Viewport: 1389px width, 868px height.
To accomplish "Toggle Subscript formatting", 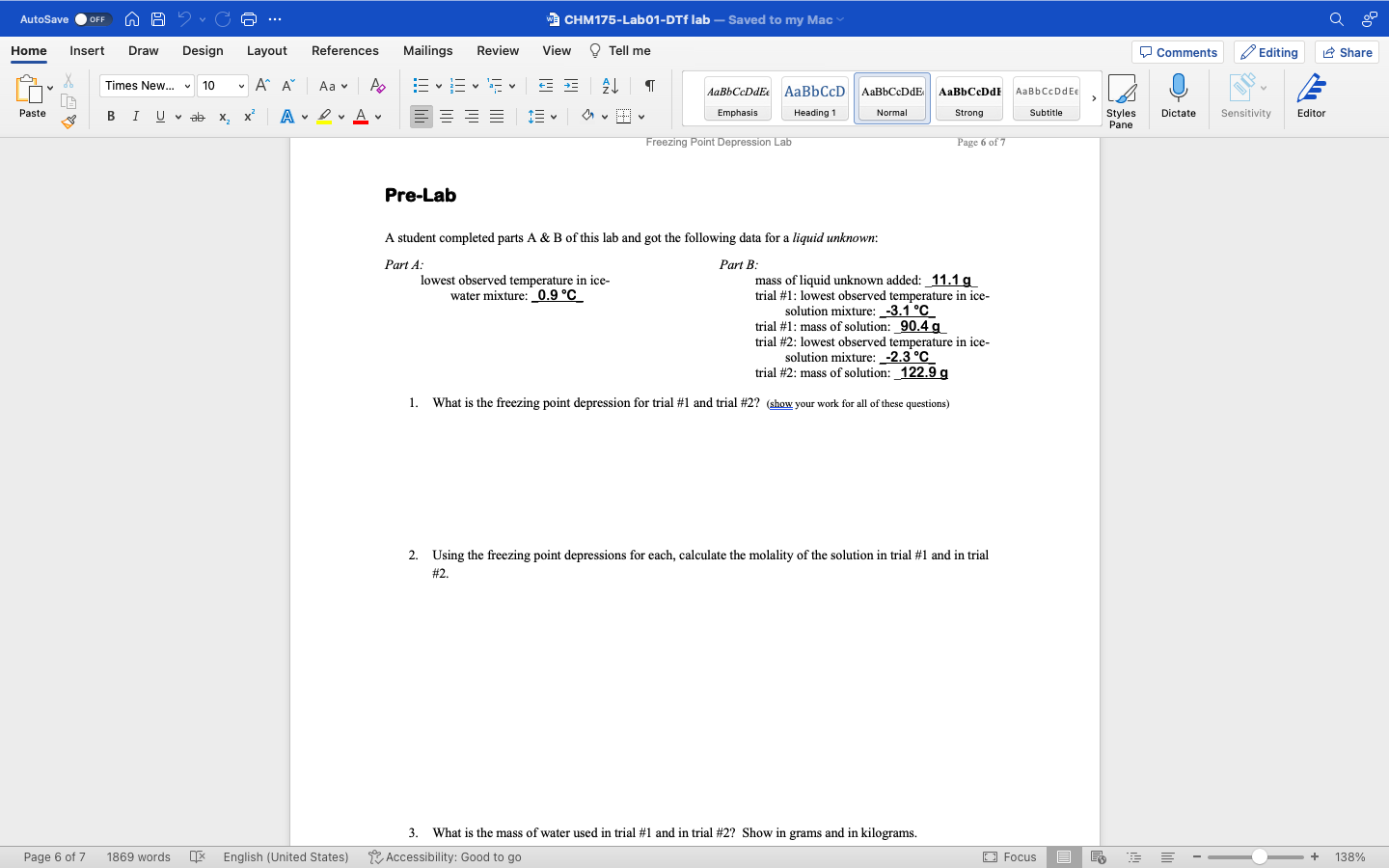I will click(x=224, y=117).
